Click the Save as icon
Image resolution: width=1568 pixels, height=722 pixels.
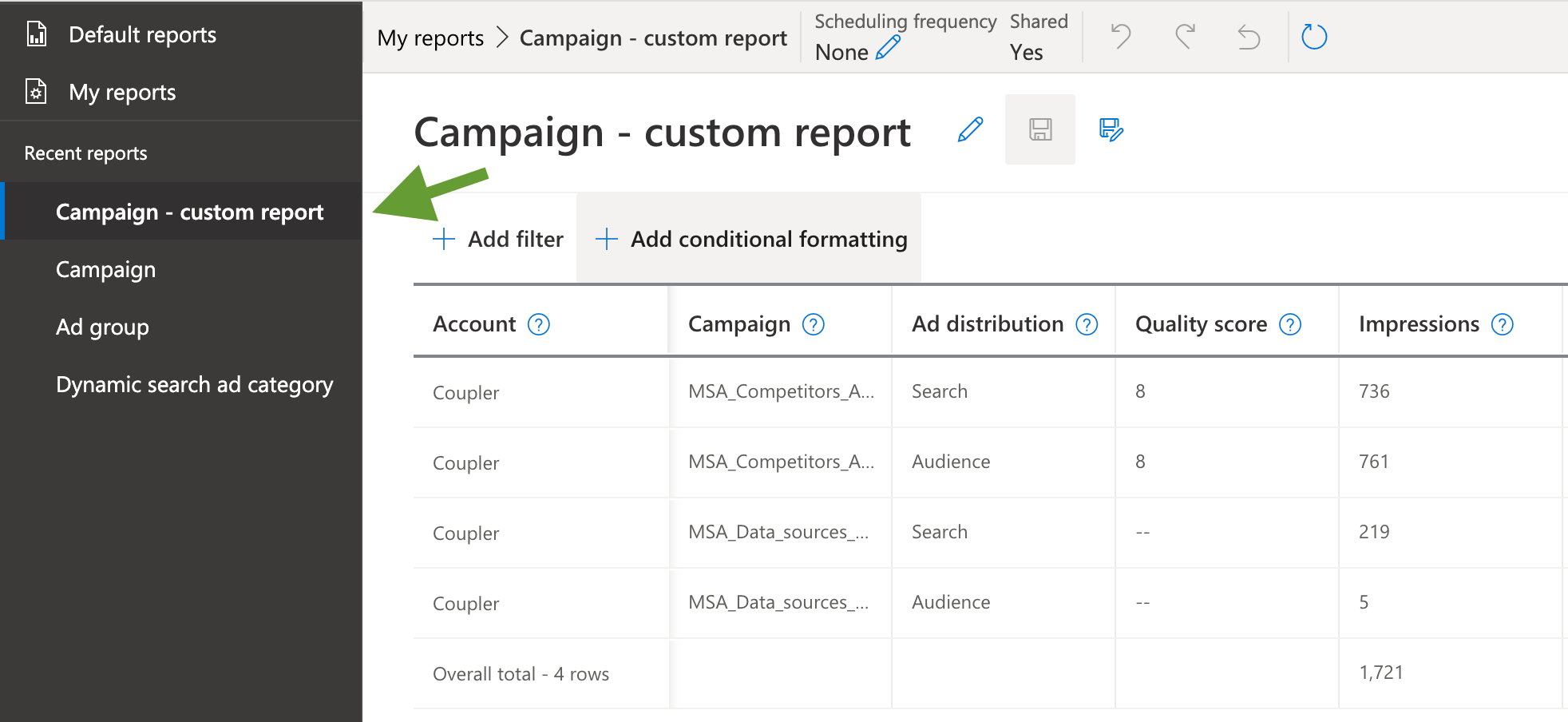click(1111, 129)
